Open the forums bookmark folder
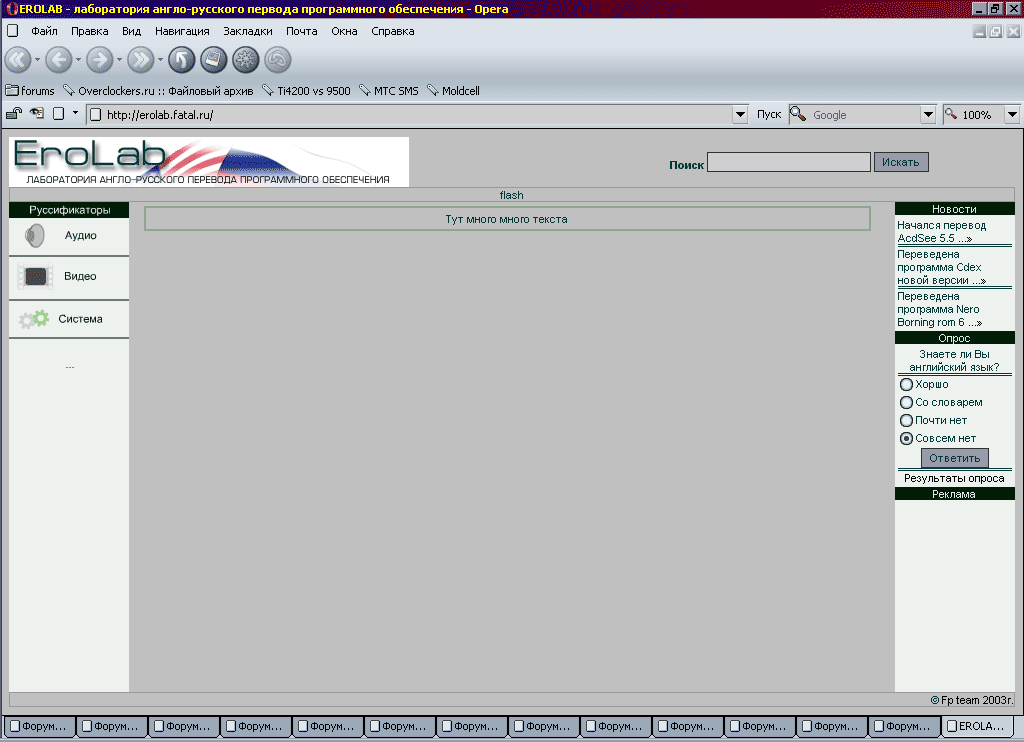 pos(30,91)
